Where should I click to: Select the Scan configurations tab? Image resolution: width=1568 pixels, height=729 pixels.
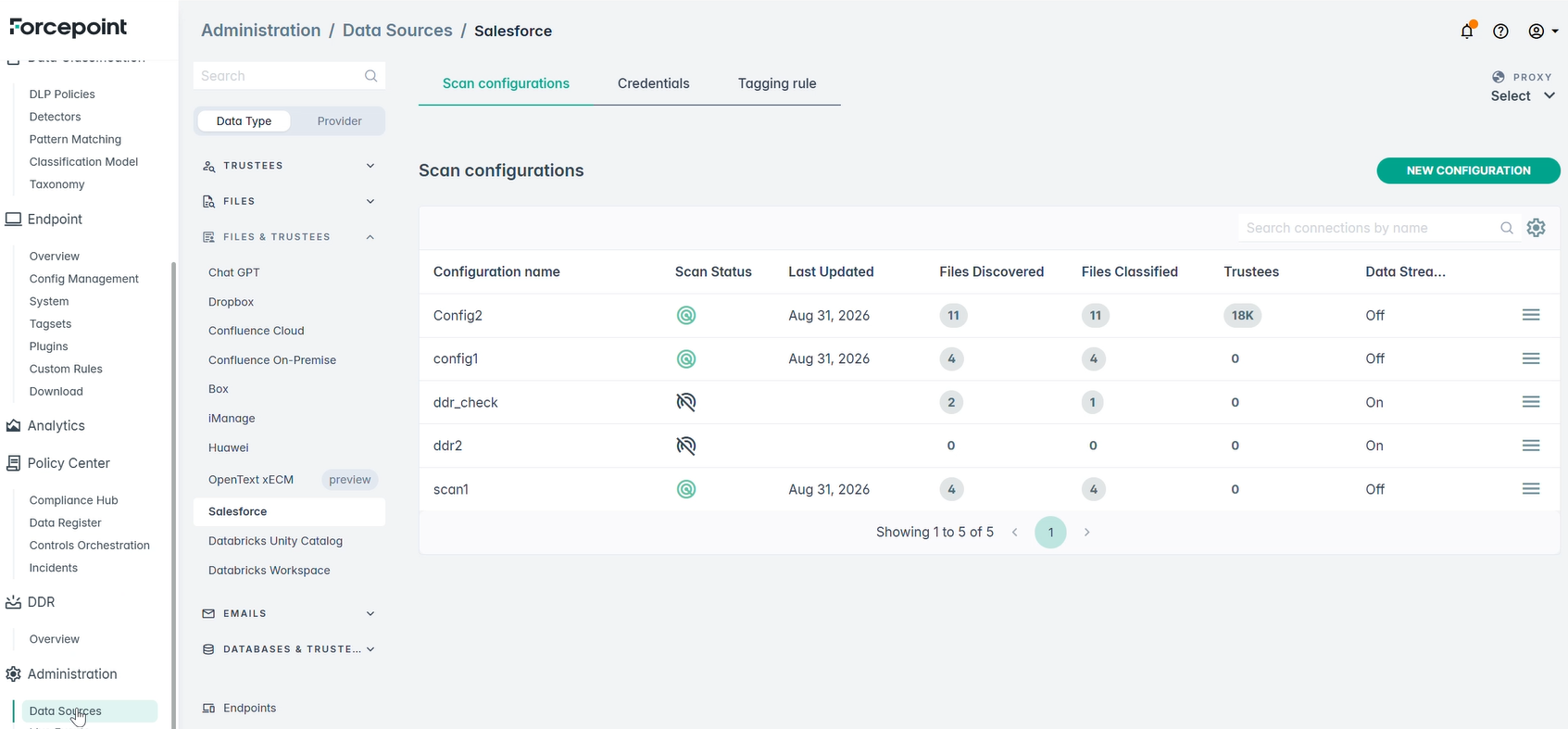506,83
